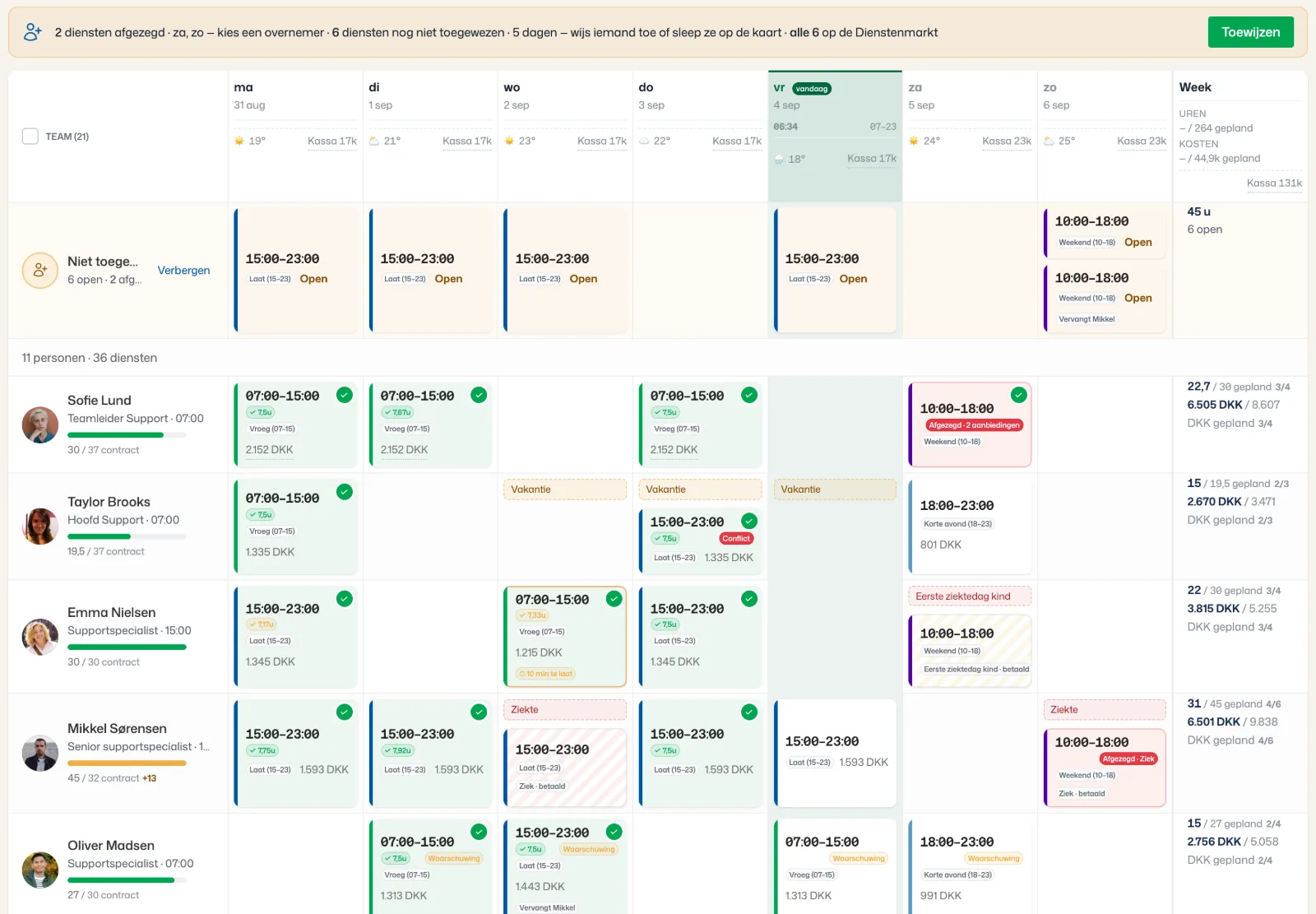This screenshot has height=914, width=1316.
Task: Click Taylor's Vakantie label on Wednesday
Action: pyautogui.click(x=565, y=489)
